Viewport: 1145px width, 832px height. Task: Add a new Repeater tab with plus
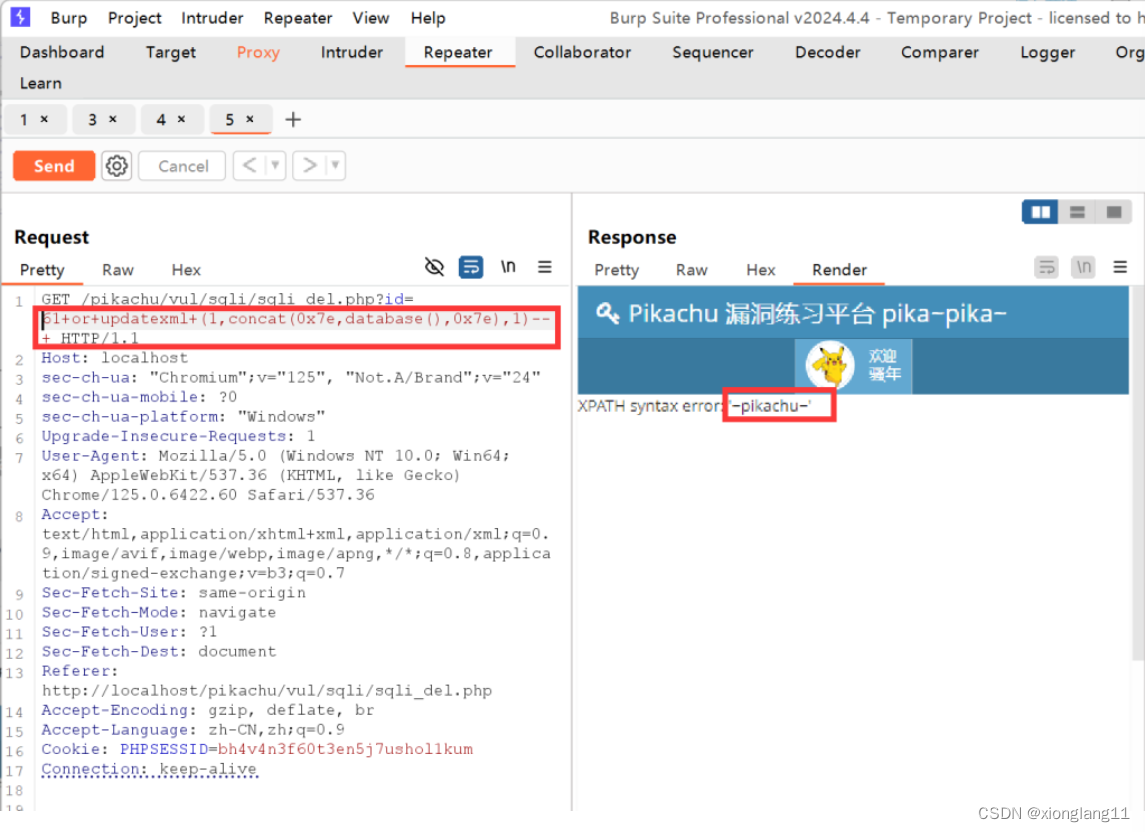(293, 119)
